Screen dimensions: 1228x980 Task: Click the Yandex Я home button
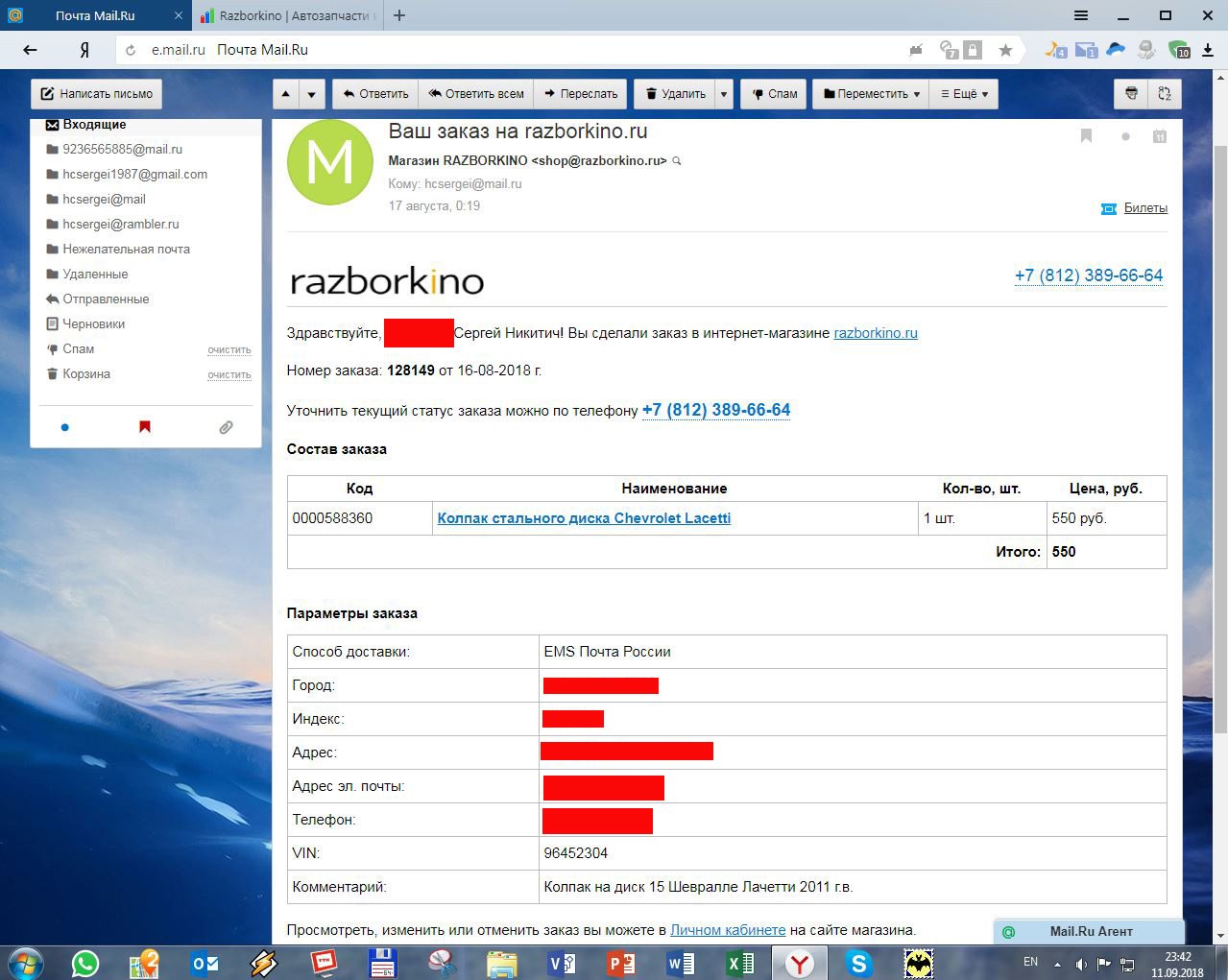(84, 50)
